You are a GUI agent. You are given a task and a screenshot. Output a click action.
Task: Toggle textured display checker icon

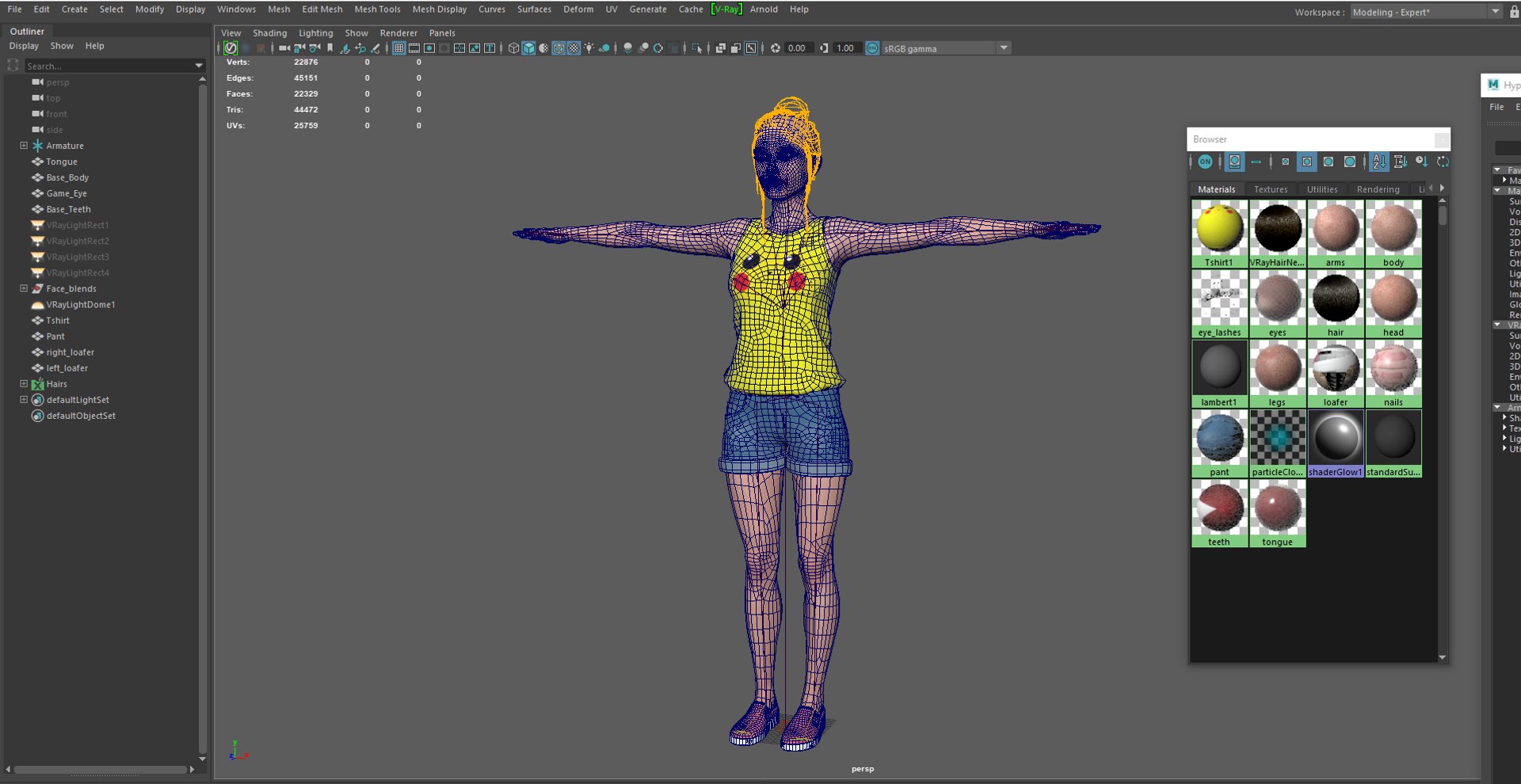pyautogui.click(x=574, y=48)
